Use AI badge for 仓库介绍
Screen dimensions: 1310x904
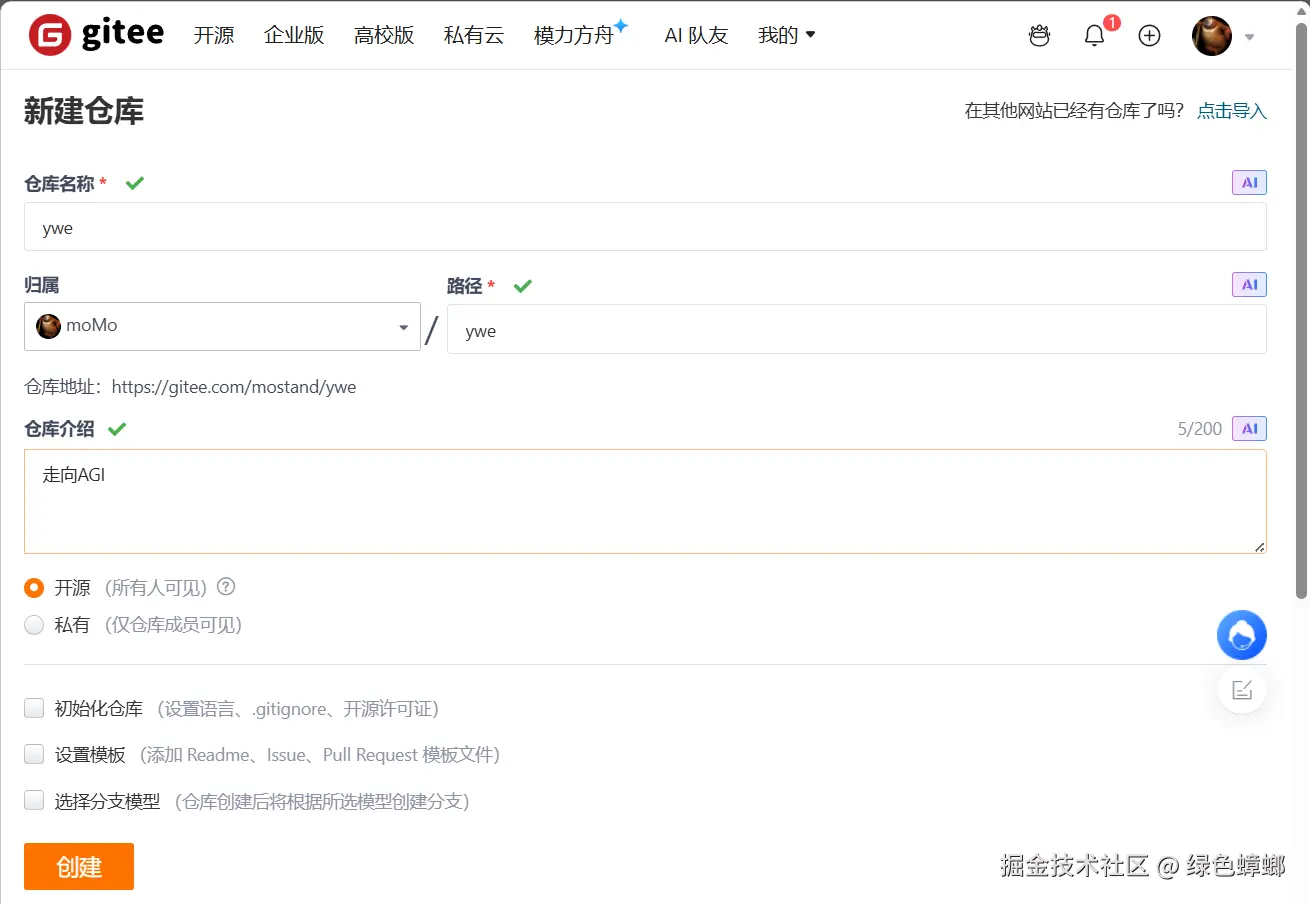click(x=1249, y=429)
